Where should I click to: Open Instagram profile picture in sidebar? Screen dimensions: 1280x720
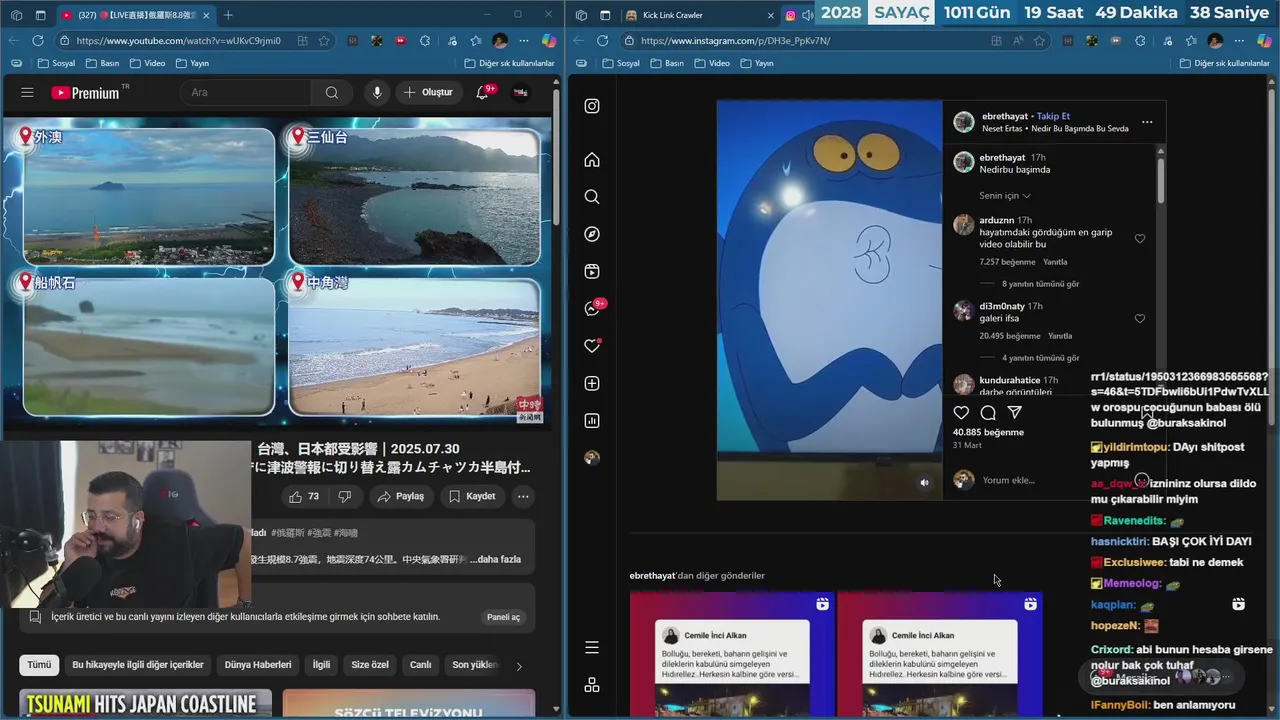click(x=592, y=458)
